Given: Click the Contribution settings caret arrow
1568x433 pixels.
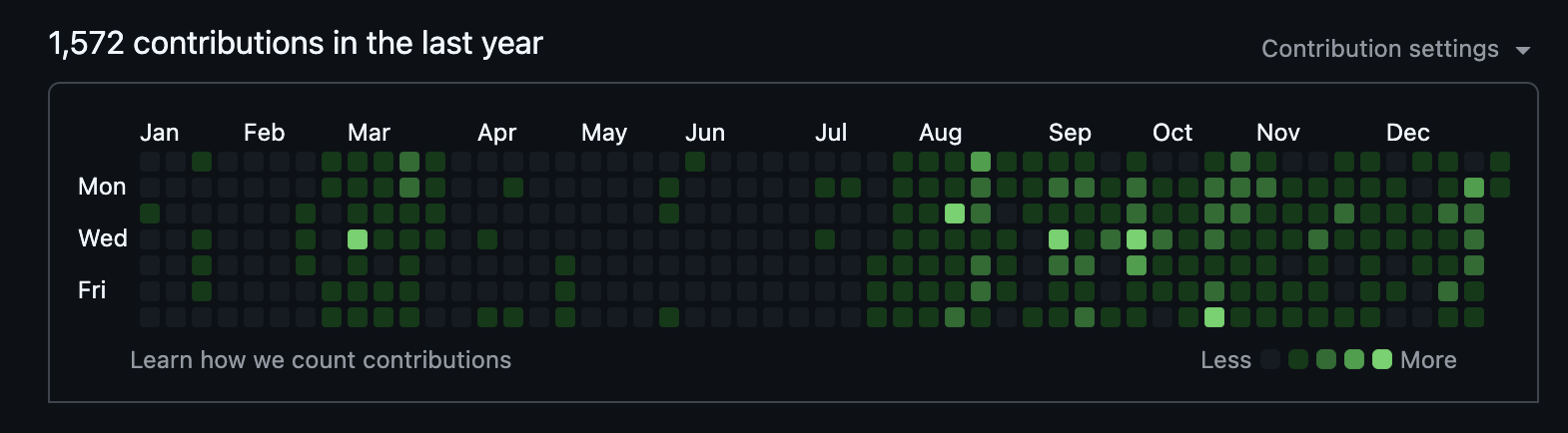Looking at the screenshot, I should coord(1522,50).
